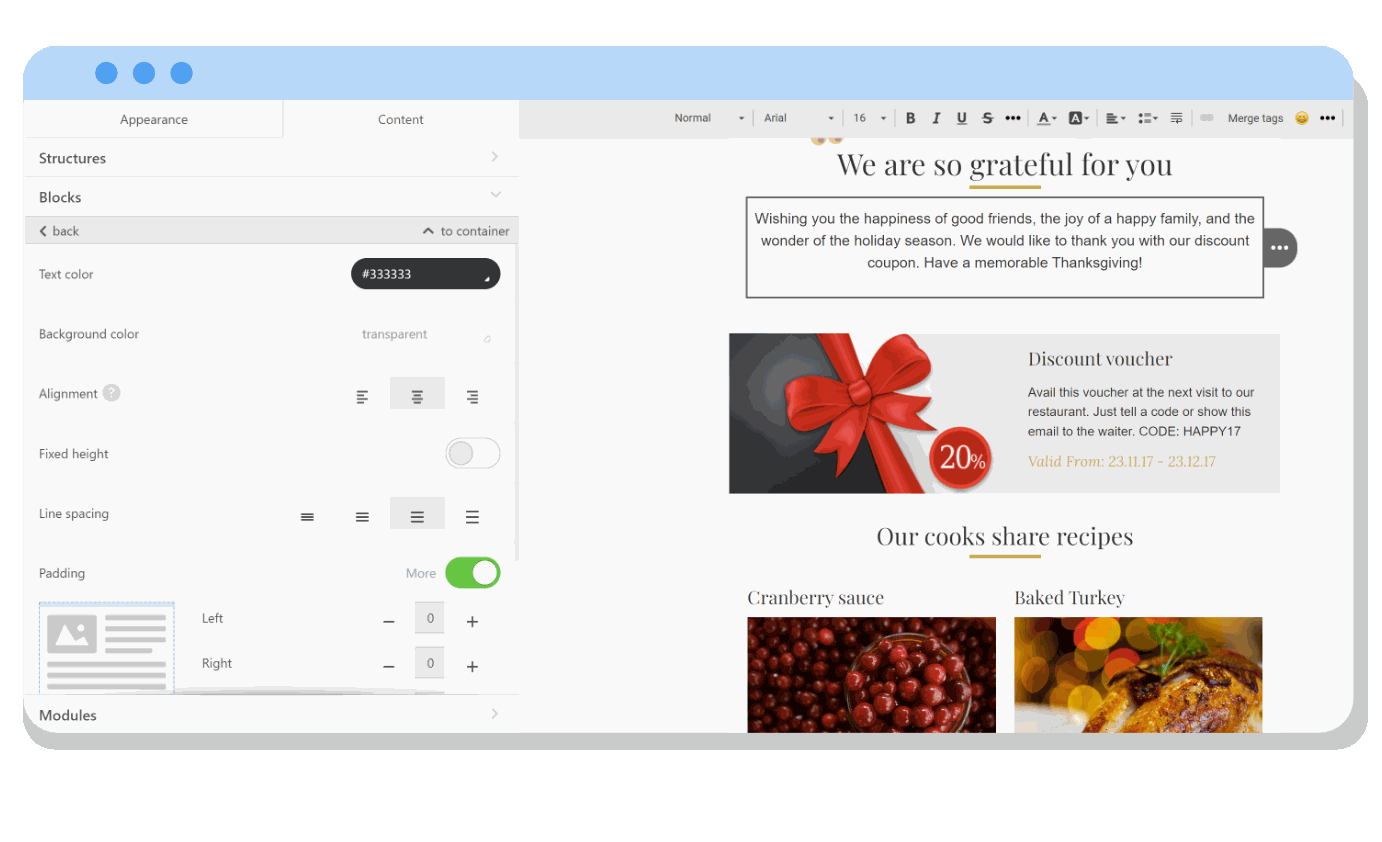
Task: Open the far-right toolbar overflow dots
Action: point(1327,118)
